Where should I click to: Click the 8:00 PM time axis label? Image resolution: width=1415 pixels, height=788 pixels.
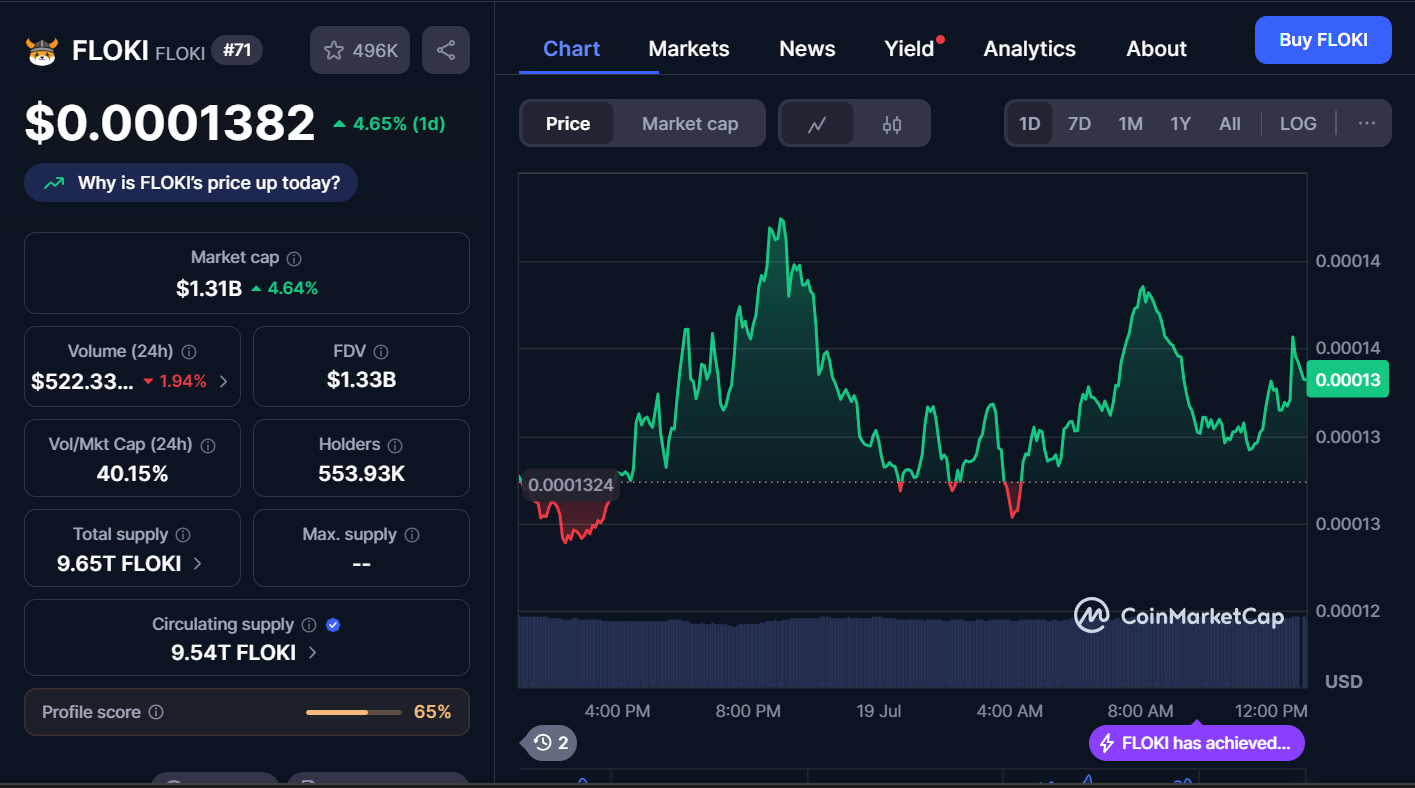[x=748, y=711]
